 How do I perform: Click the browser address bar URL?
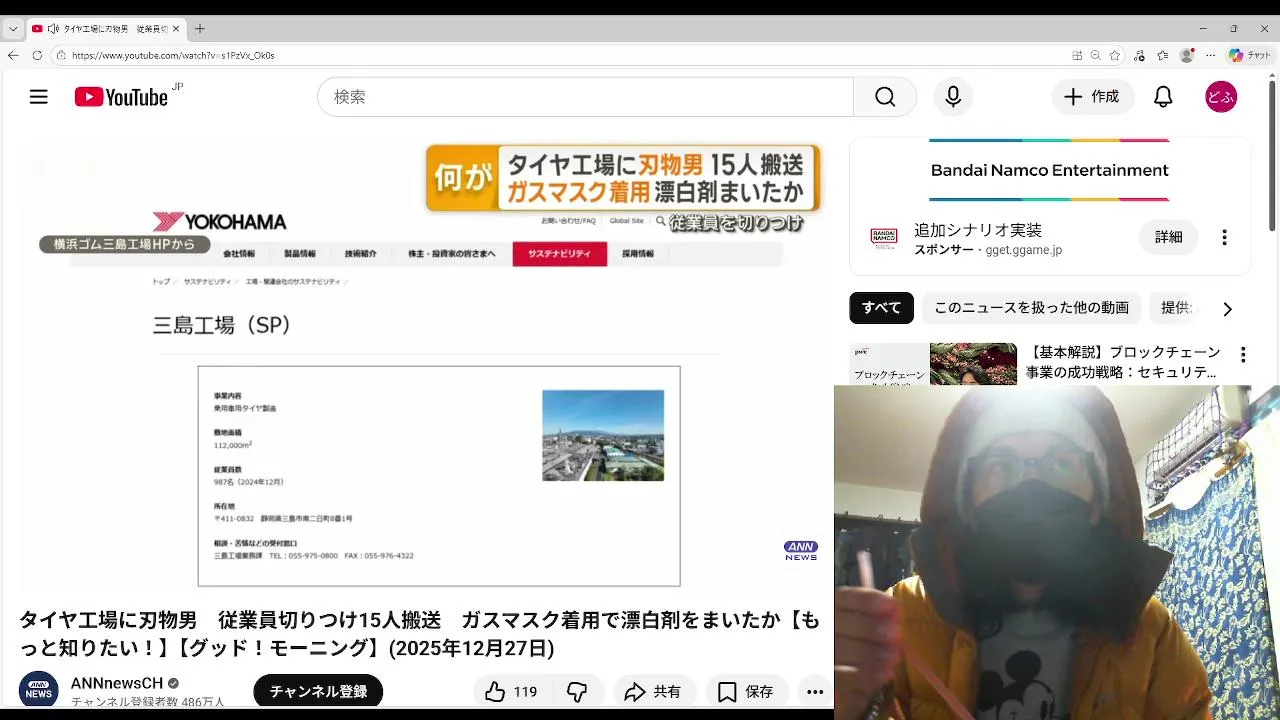tap(173, 56)
